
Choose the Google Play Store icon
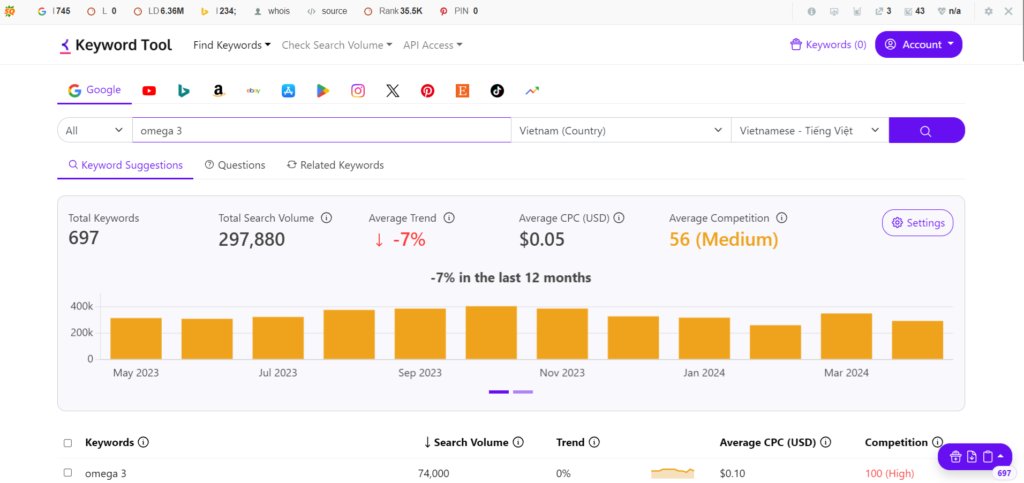point(323,91)
